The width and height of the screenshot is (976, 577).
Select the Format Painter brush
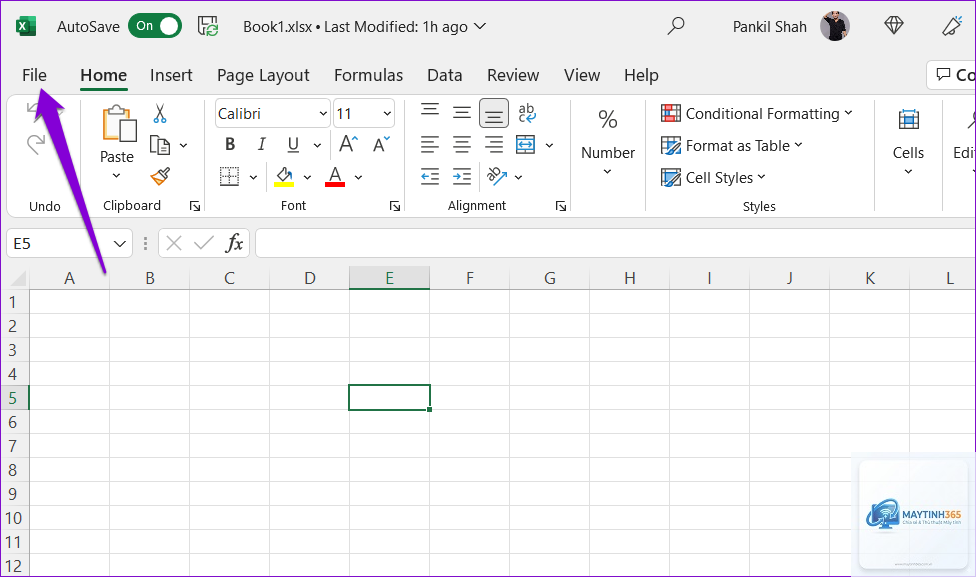pyautogui.click(x=161, y=176)
